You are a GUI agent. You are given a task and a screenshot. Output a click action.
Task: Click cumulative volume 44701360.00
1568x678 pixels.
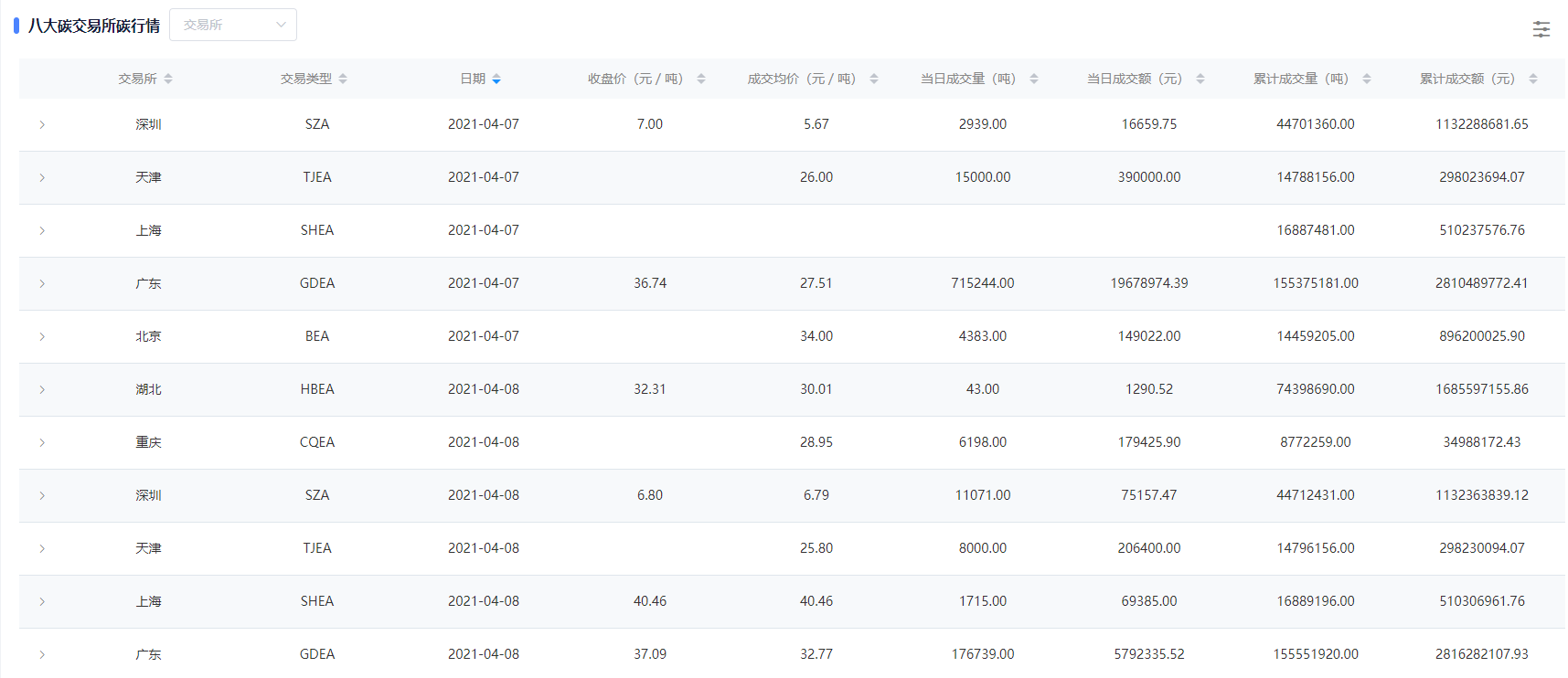[x=1316, y=124]
